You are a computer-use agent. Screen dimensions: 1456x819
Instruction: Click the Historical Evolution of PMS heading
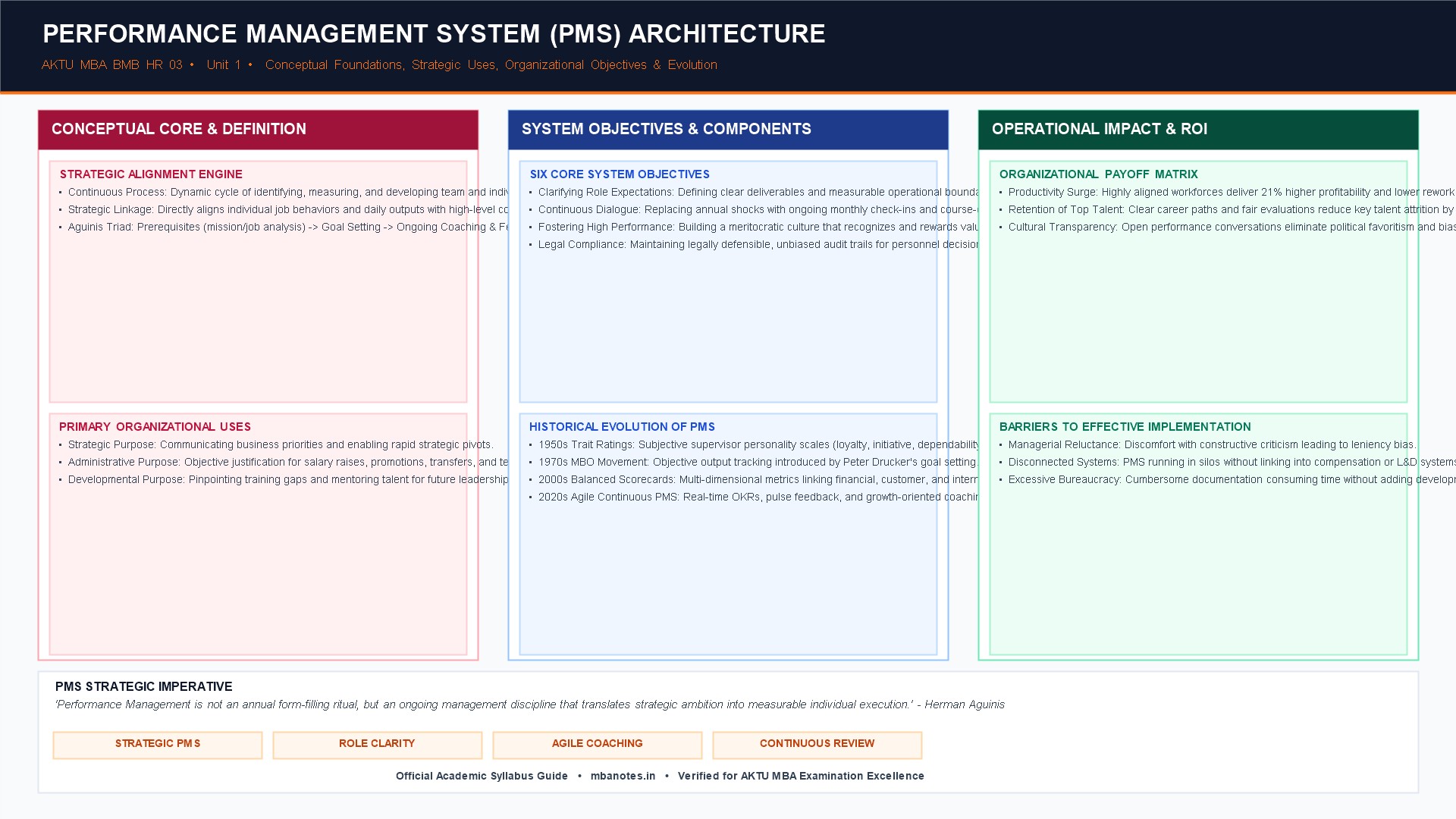(622, 427)
